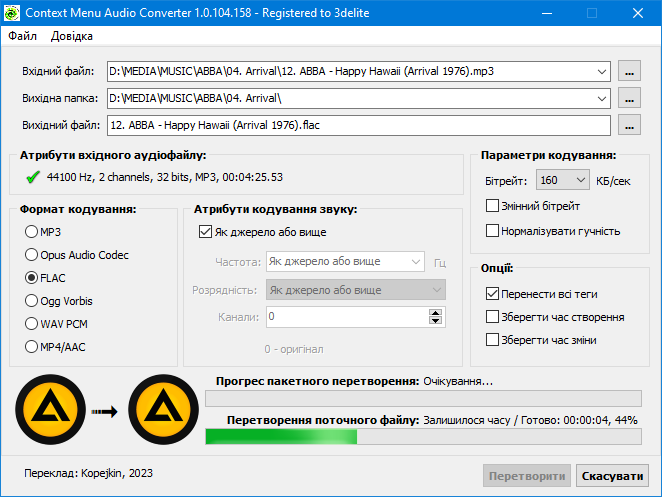Pick the Ogg Vorbis format option
This screenshot has height=497, width=662.
pyautogui.click(x=58, y=301)
